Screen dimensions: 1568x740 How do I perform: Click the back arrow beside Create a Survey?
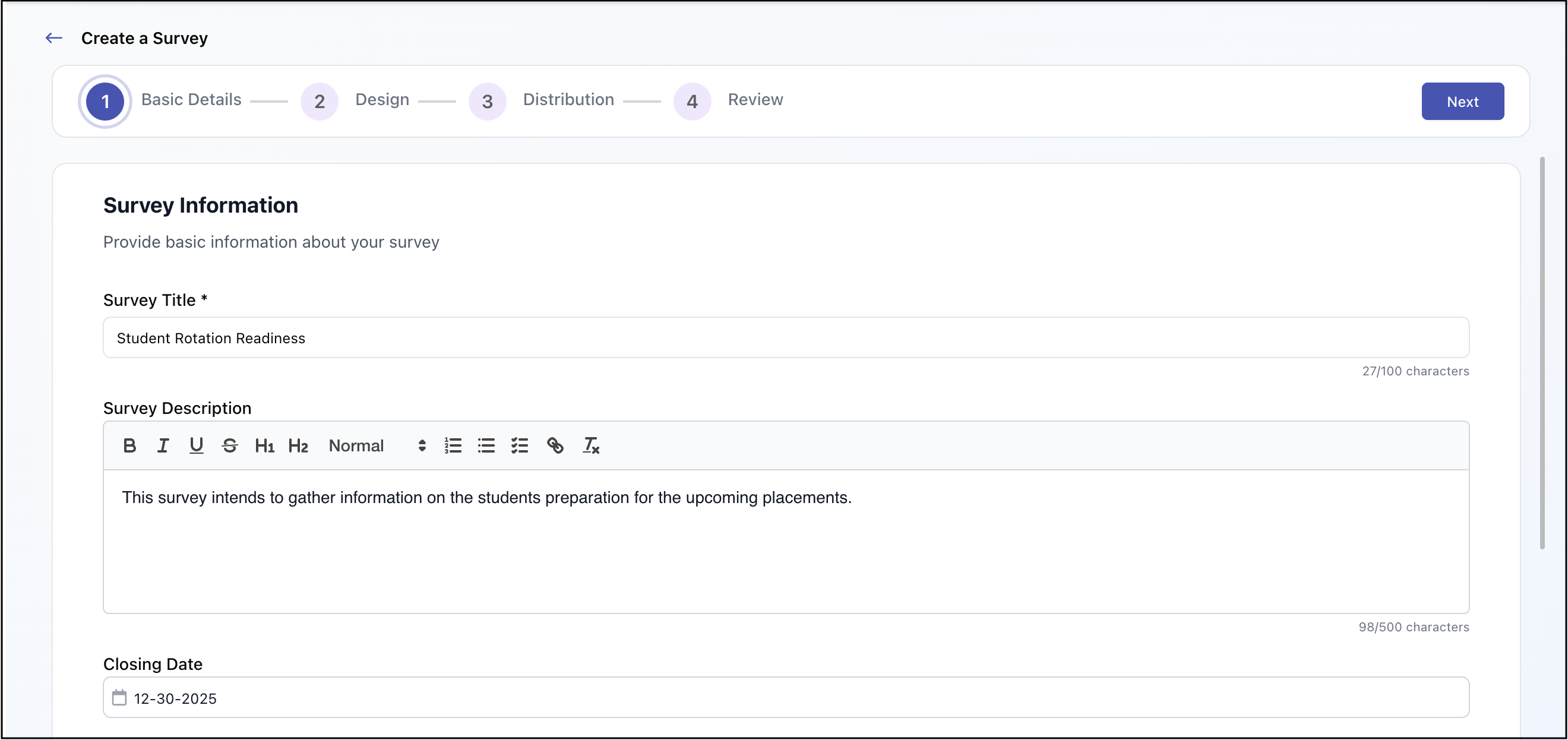pyautogui.click(x=53, y=38)
